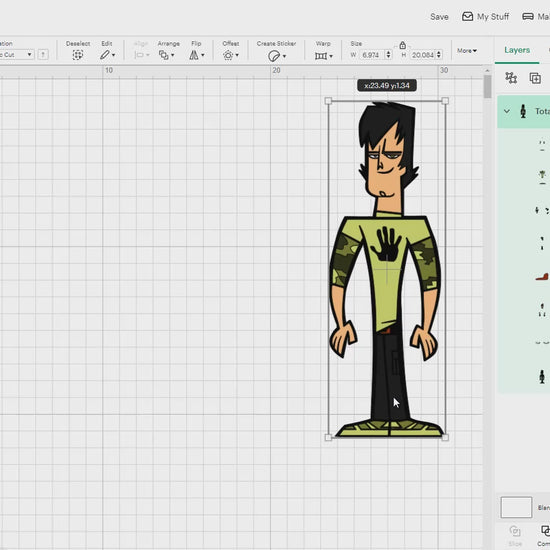
Task: Click the My Stuff envelope icon
Action: (x=467, y=16)
